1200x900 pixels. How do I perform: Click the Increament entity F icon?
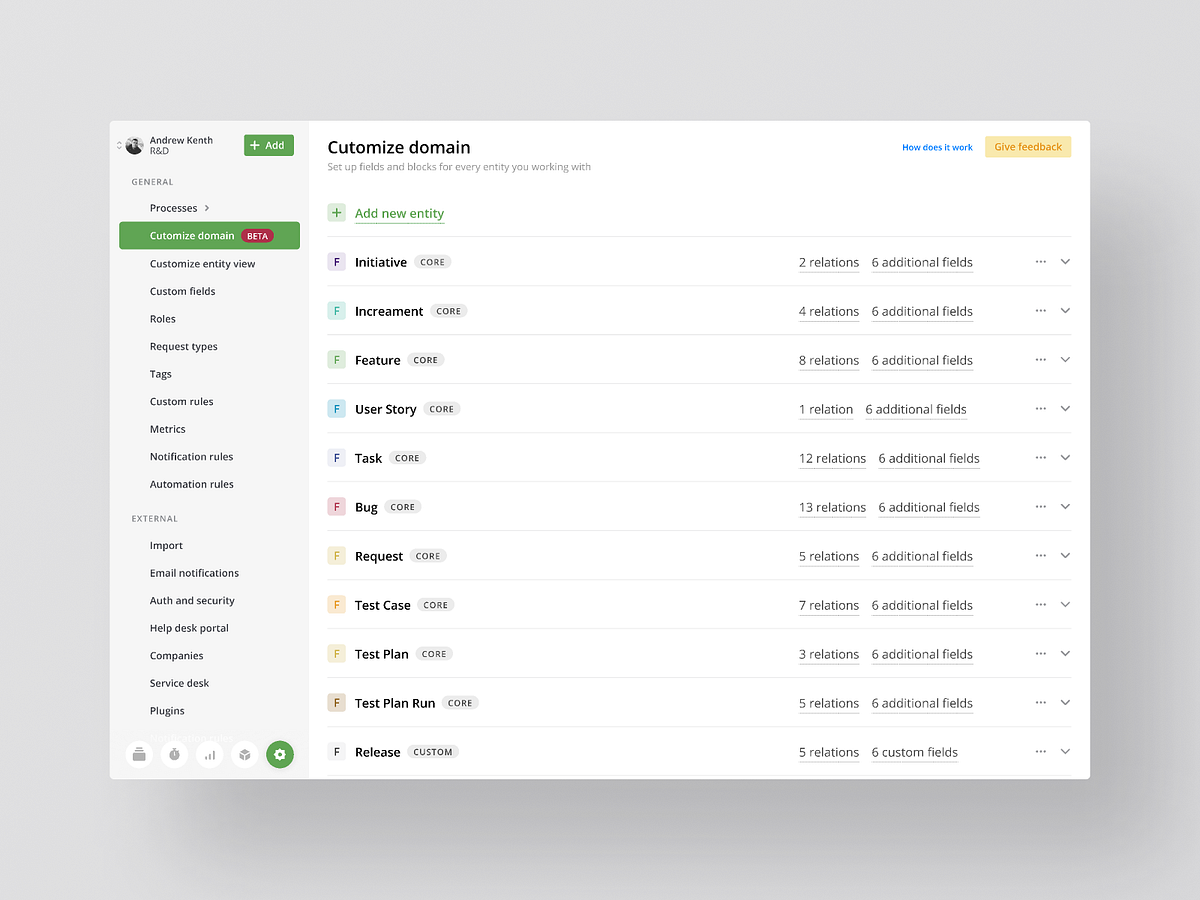coord(336,311)
